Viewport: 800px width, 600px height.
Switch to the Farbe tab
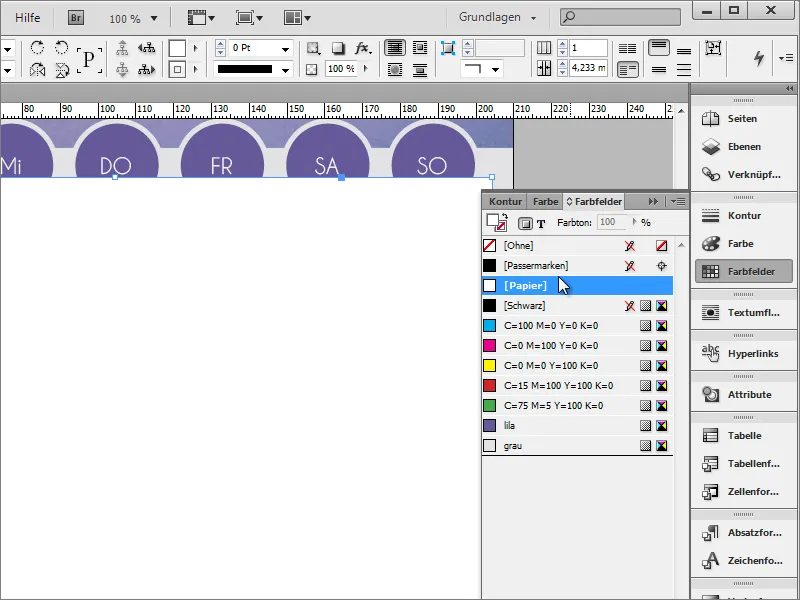[545, 202]
